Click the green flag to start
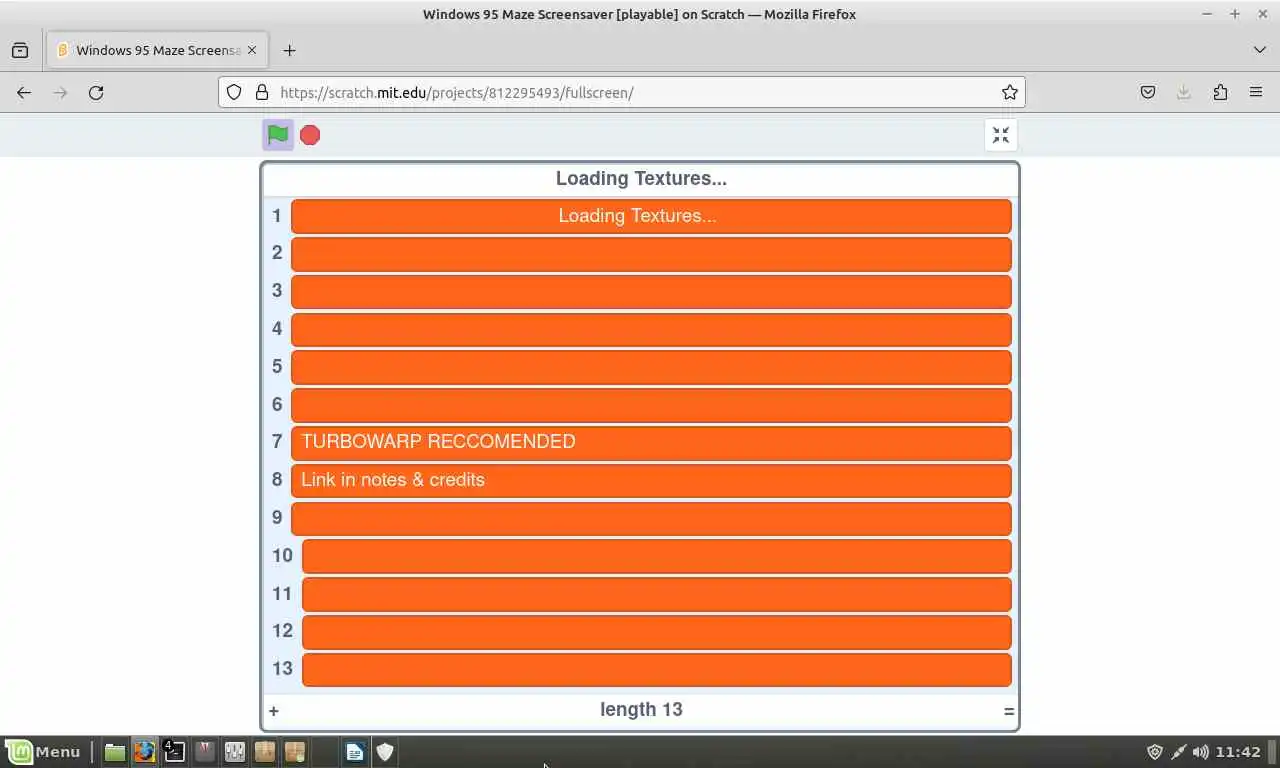 [278, 135]
